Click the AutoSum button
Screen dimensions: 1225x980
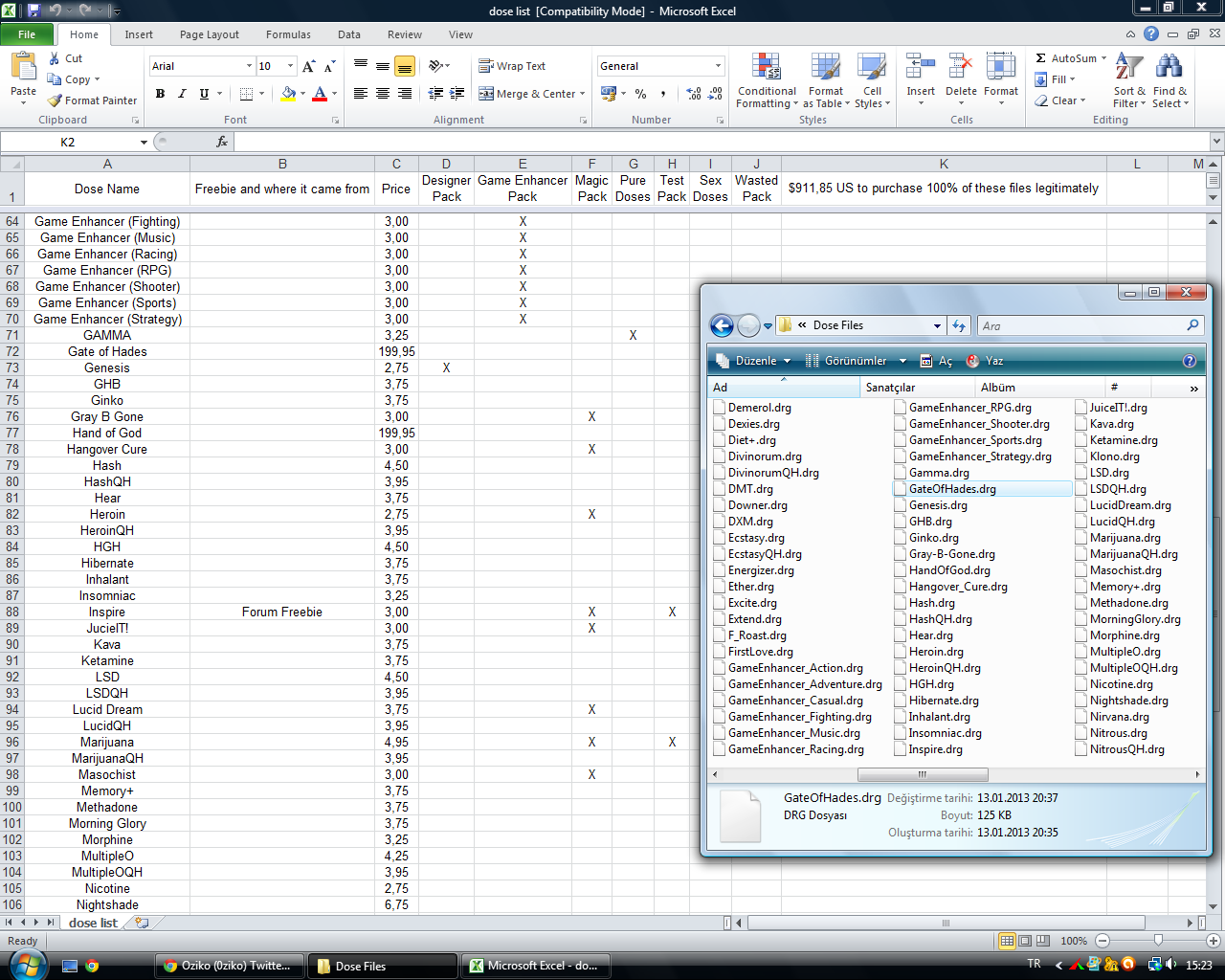coord(1064,58)
